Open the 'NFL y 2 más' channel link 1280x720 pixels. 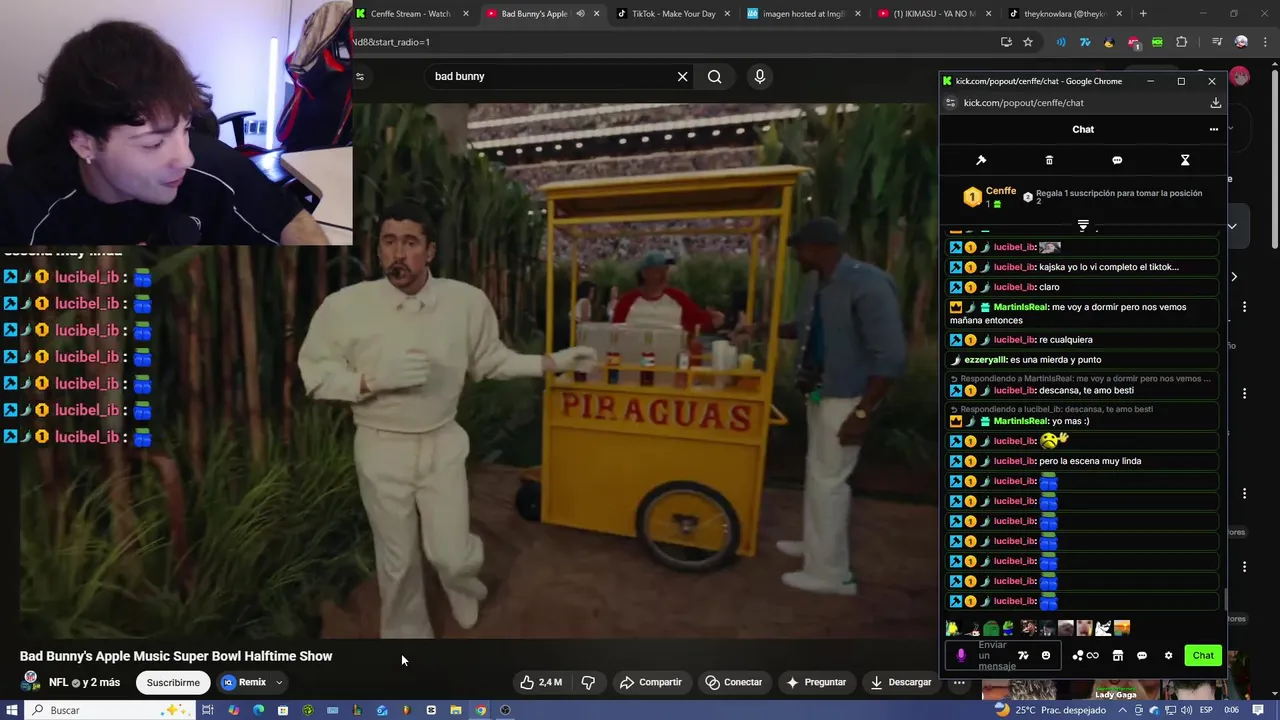pos(84,682)
